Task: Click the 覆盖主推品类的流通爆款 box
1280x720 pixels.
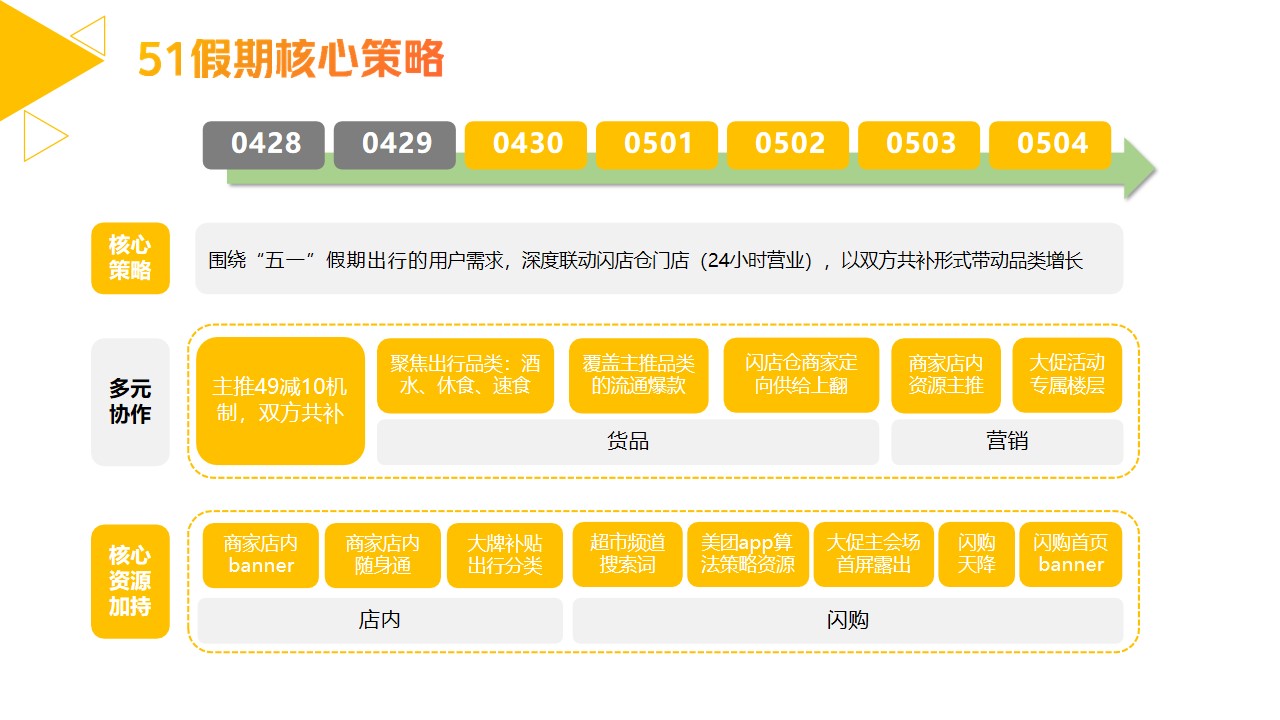Action: 638,375
